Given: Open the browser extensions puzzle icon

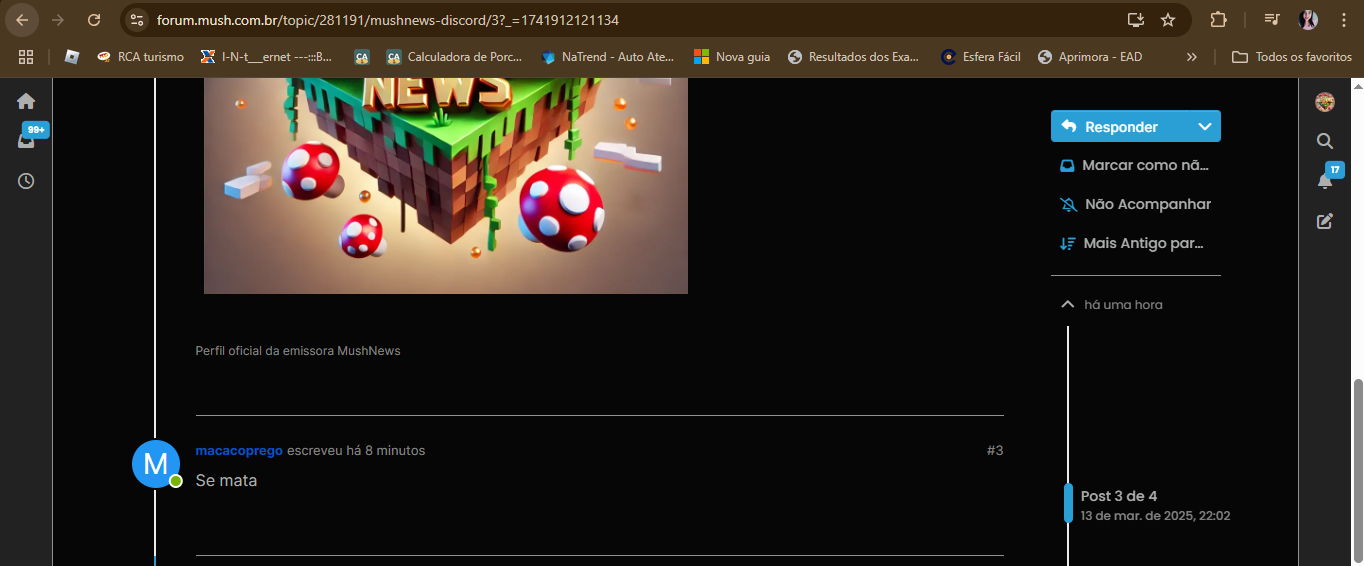Looking at the screenshot, I should 1218,20.
